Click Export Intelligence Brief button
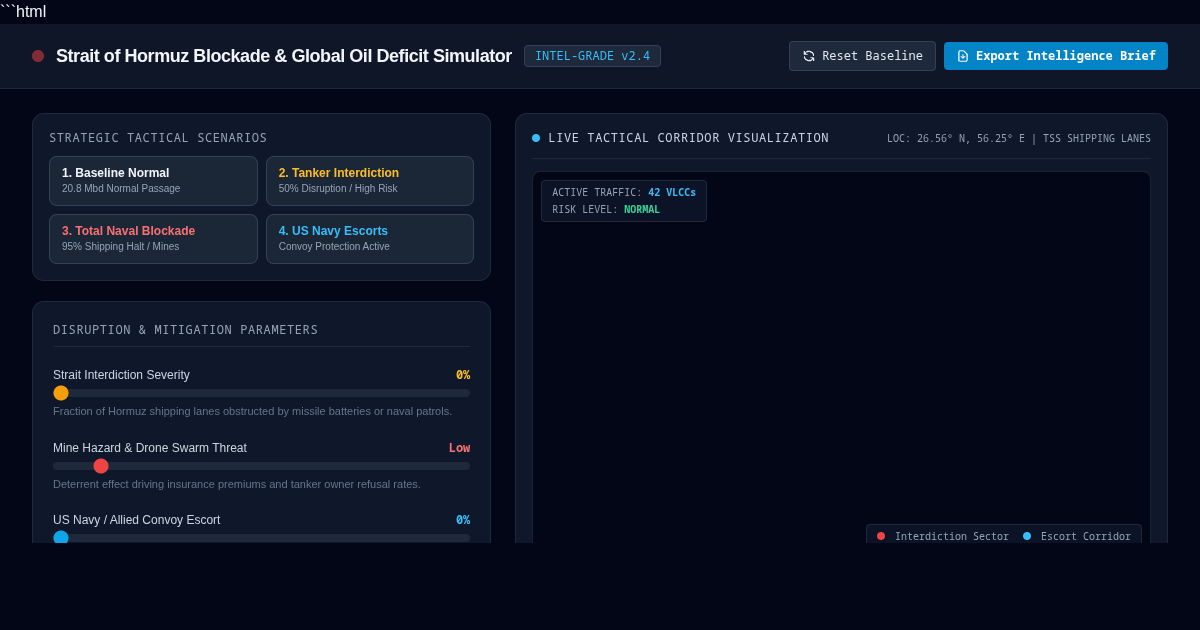Image resolution: width=1200 pixels, height=630 pixels. (x=1056, y=56)
